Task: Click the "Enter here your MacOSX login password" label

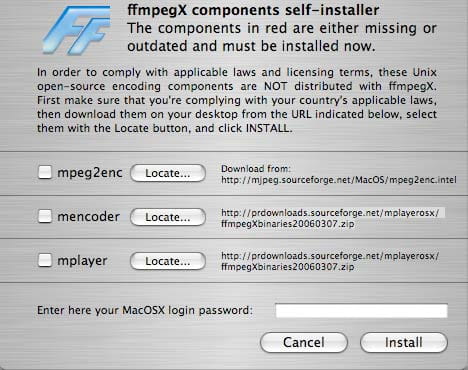Action: pyautogui.click(x=145, y=310)
